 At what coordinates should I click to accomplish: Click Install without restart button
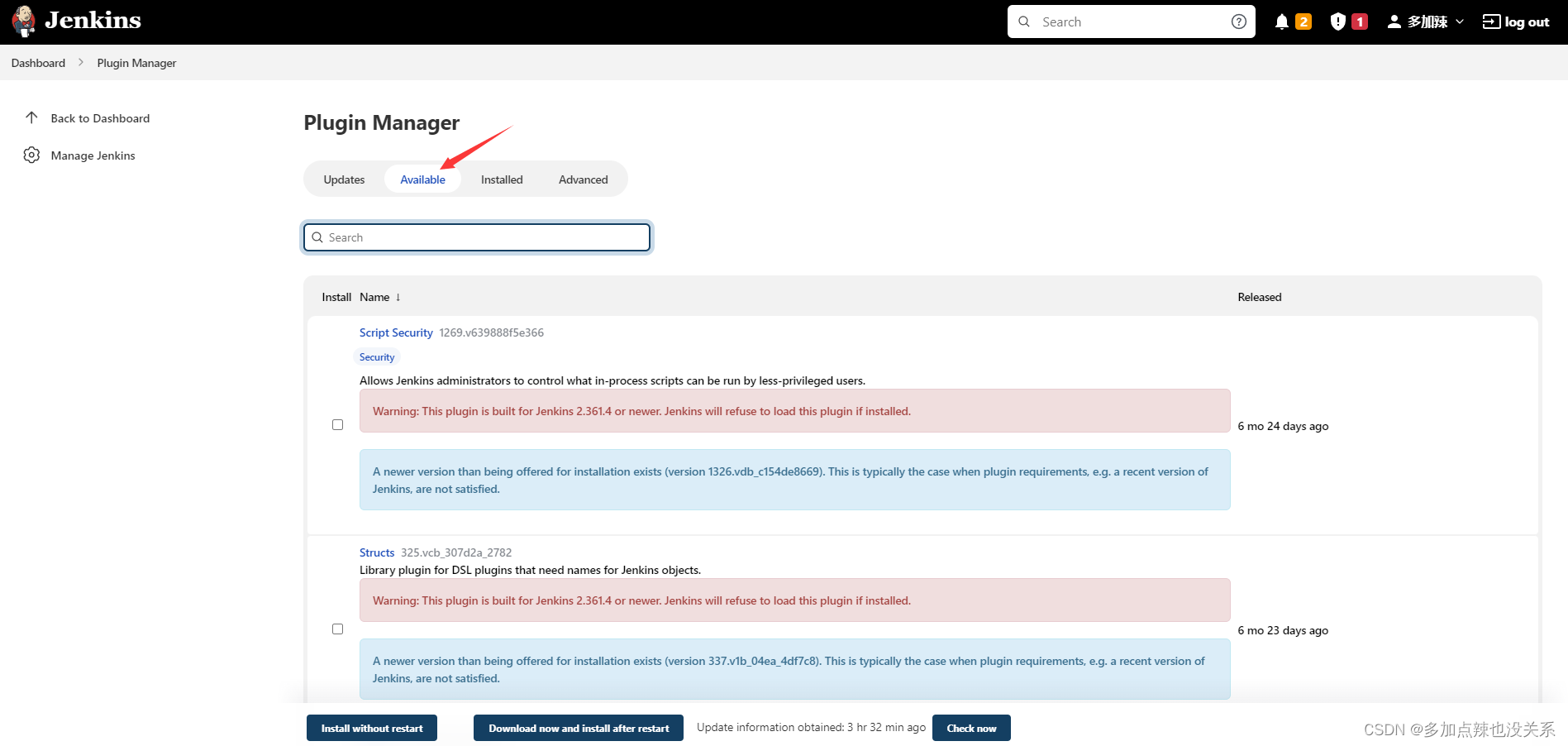(372, 728)
